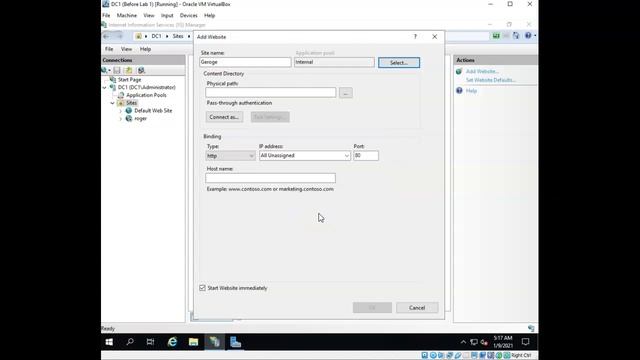Open the Action Center notification icon

pos(525,342)
